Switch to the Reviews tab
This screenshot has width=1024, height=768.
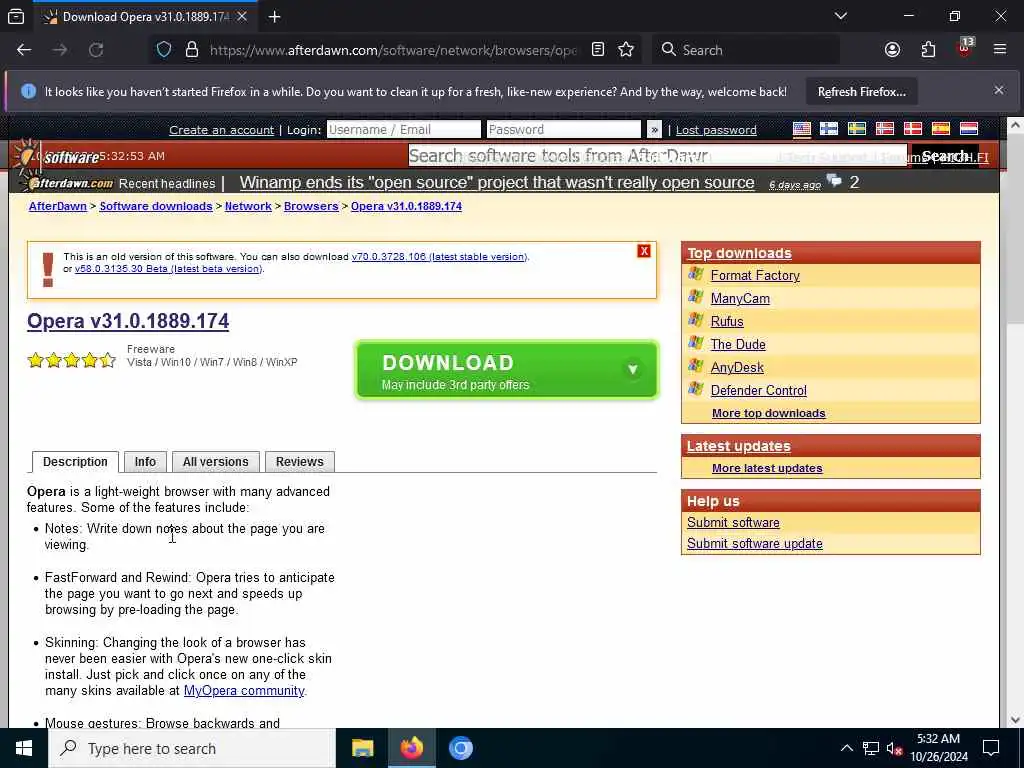(299, 462)
